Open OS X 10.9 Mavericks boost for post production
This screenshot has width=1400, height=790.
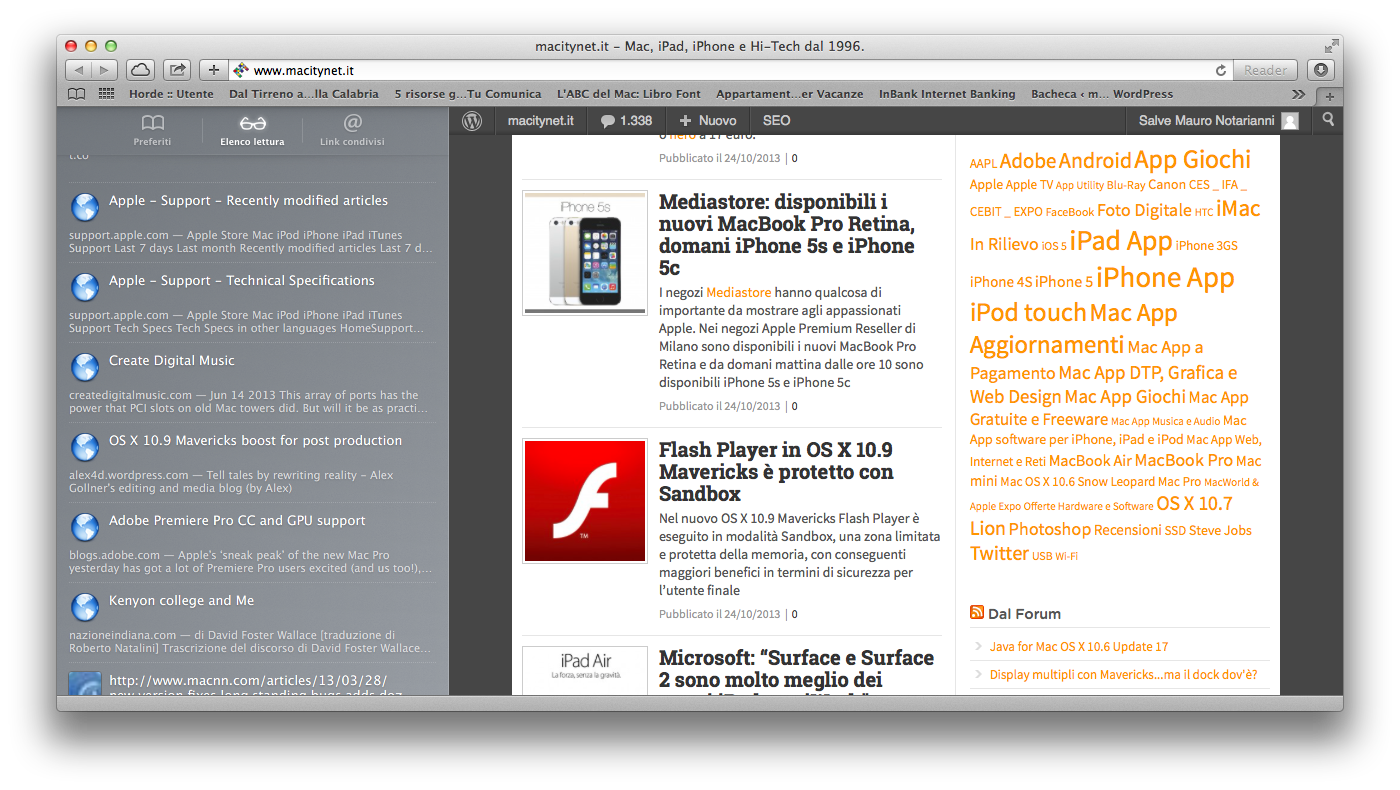click(252, 462)
